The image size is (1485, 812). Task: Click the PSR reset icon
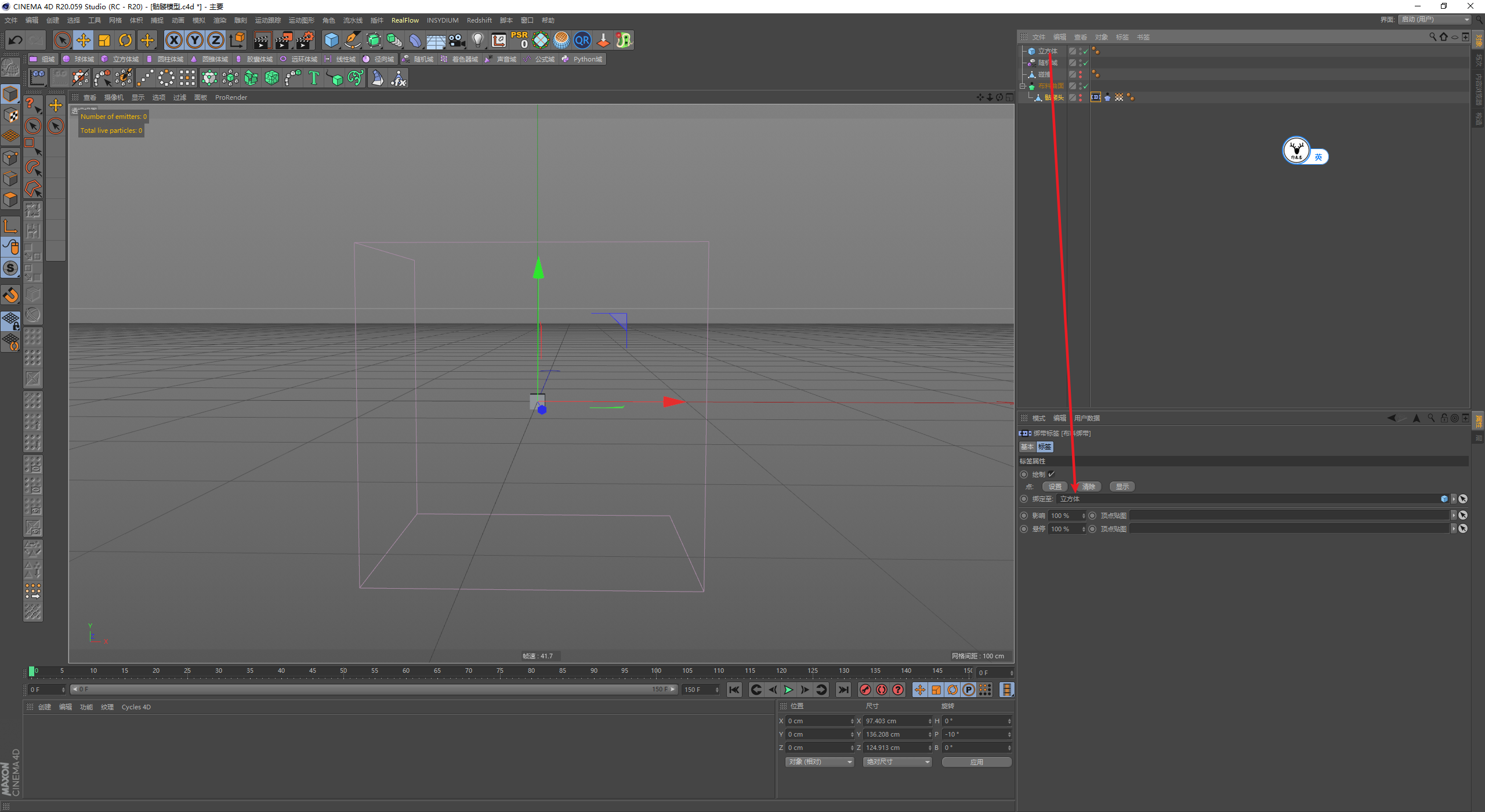tap(519, 40)
